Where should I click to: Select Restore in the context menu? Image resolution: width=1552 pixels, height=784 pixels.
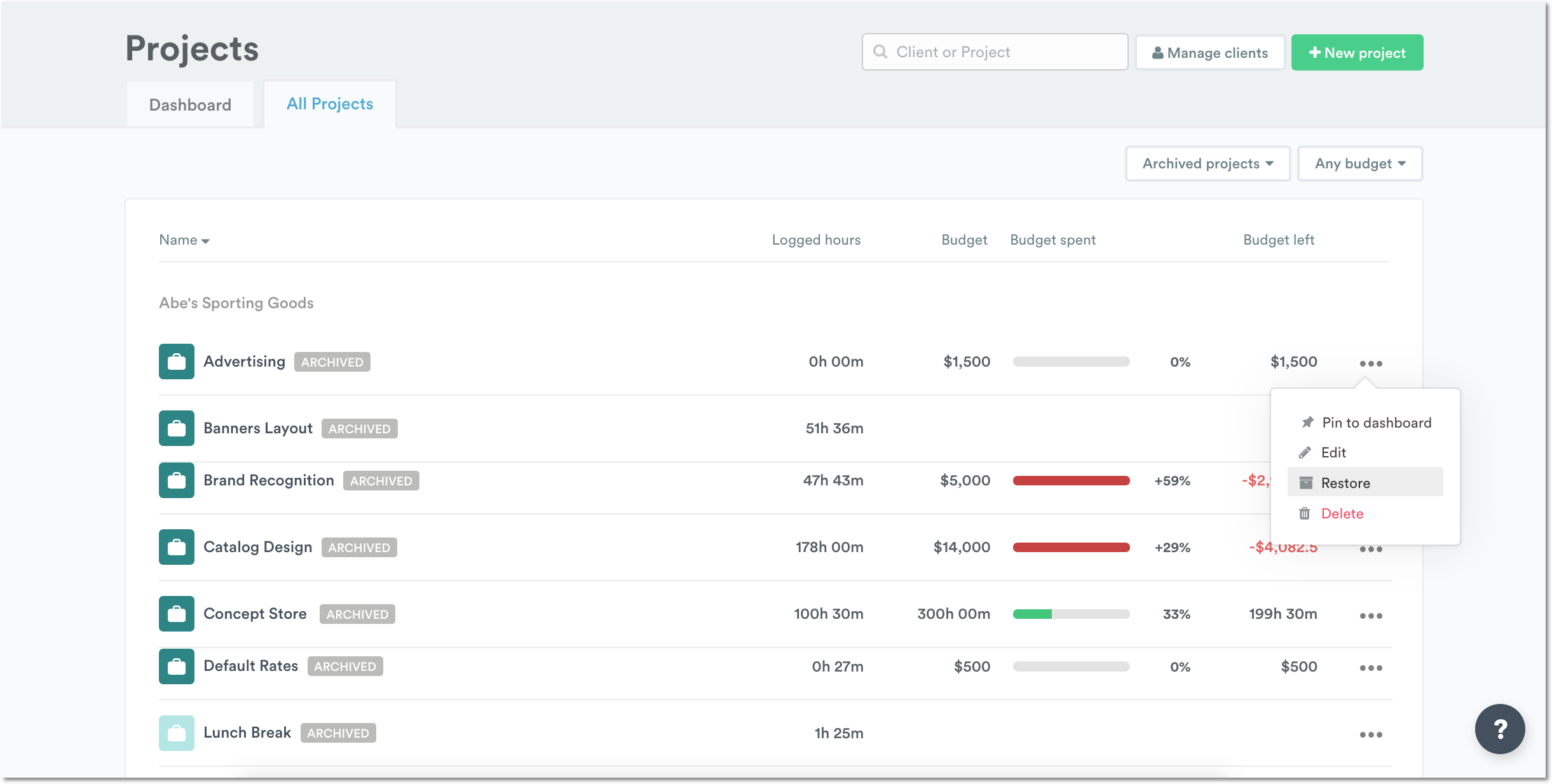(x=1345, y=482)
